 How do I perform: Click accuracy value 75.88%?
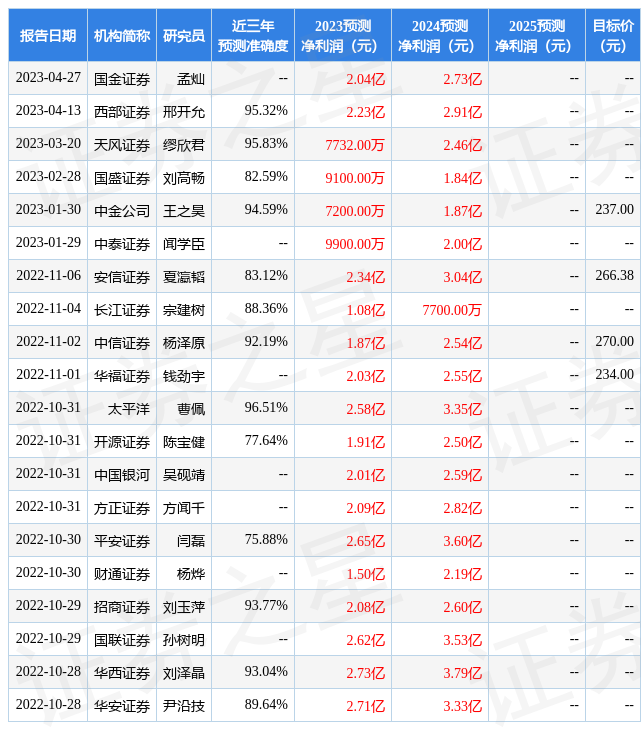(x=266, y=540)
